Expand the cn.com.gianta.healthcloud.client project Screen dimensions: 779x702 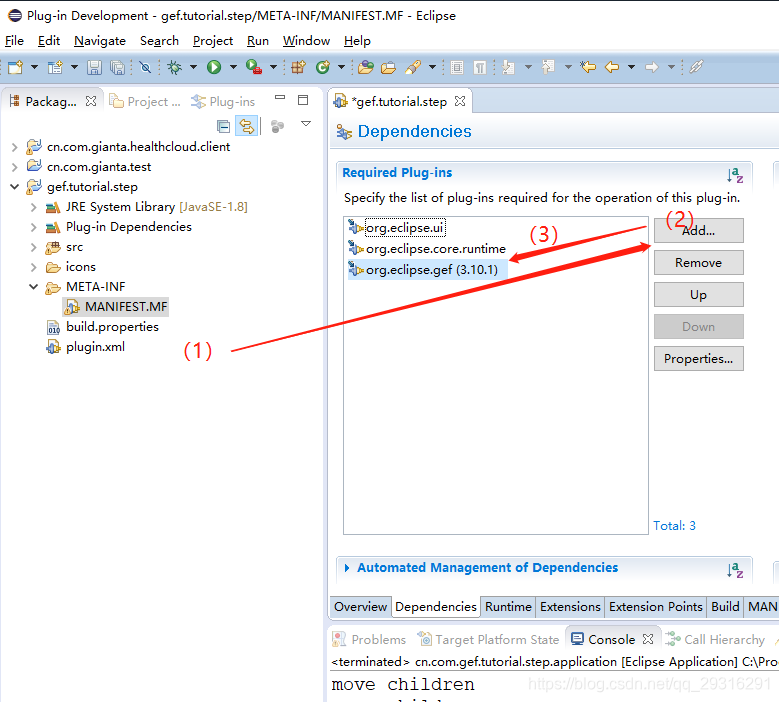click(14, 147)
